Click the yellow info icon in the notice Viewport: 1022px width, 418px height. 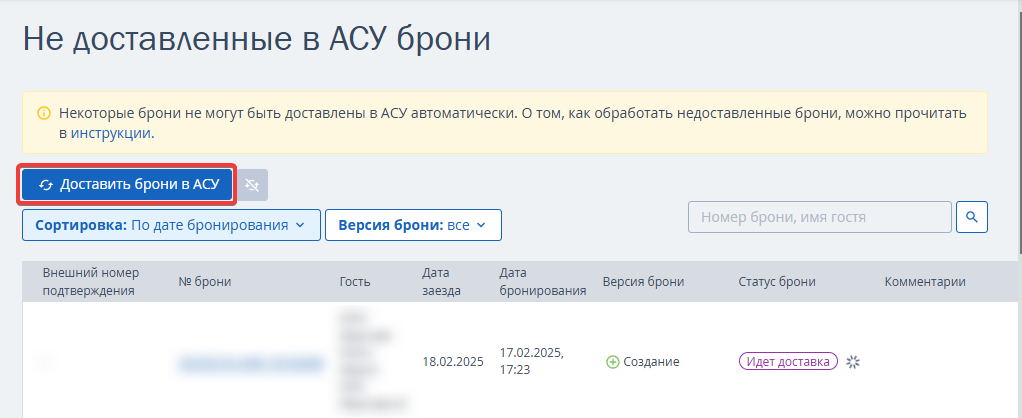click(44, 113)
